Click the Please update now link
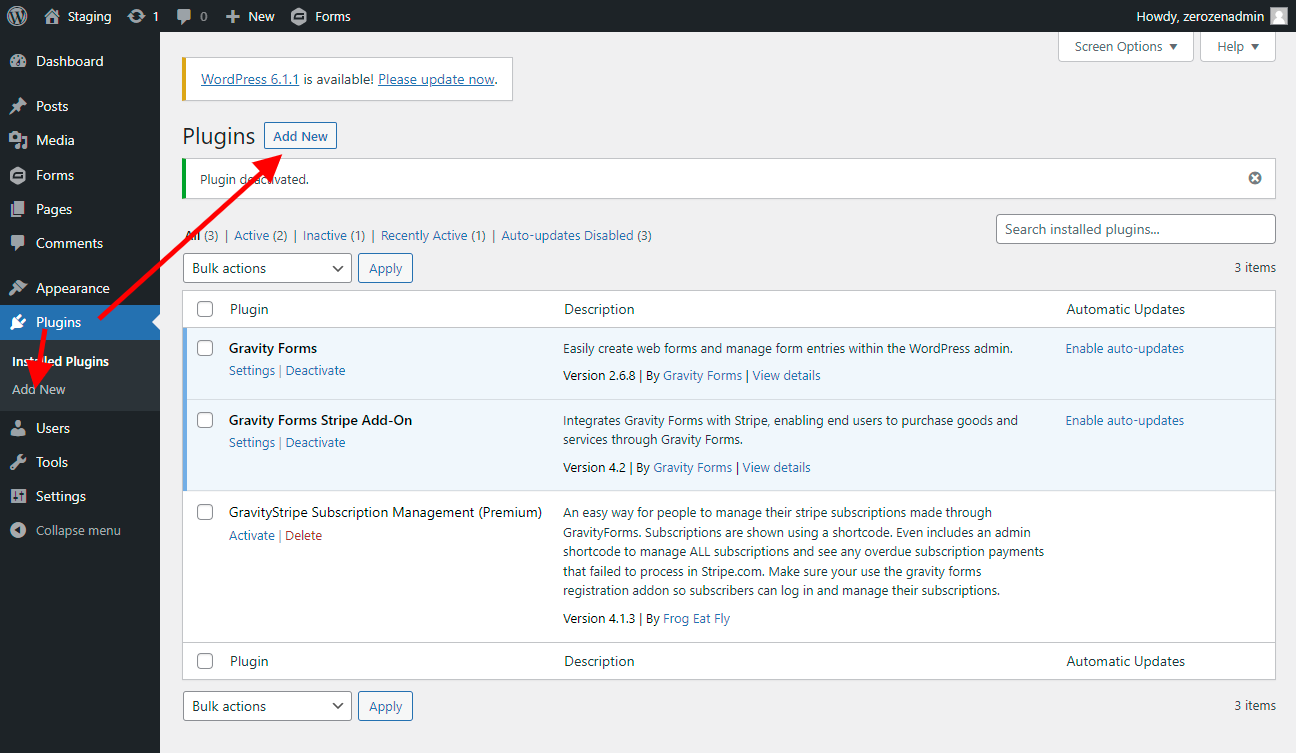This screenshot has height=753, width=1296. pos(436,79)
